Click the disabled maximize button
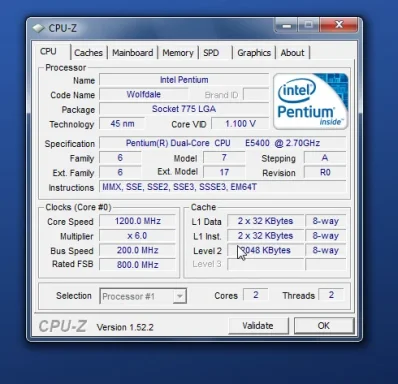 [308, 25]
